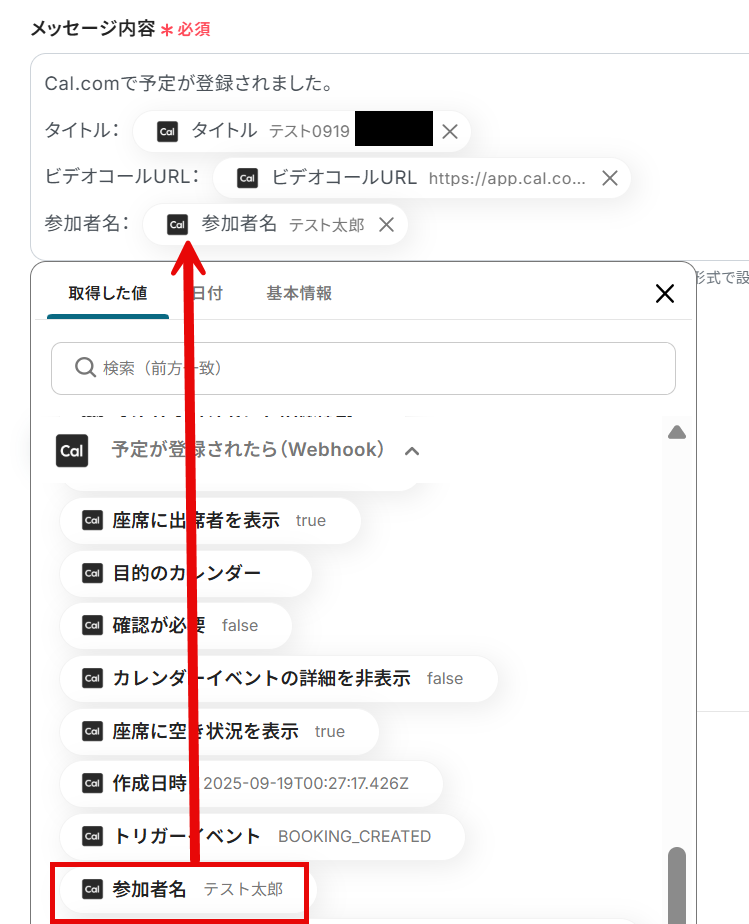The image size is (749, 924).
Task: Insert the 確認が必要 value
Action: 176,626
